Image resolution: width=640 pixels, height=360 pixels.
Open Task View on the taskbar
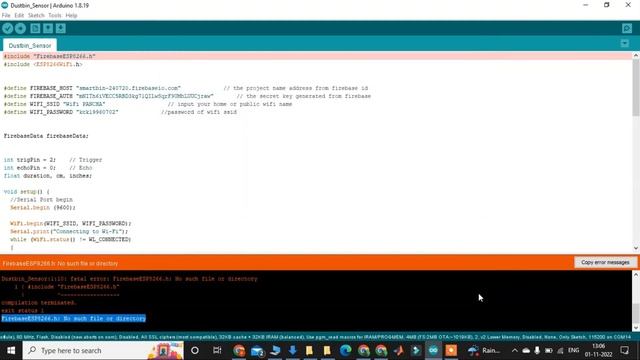coord(217,351)
